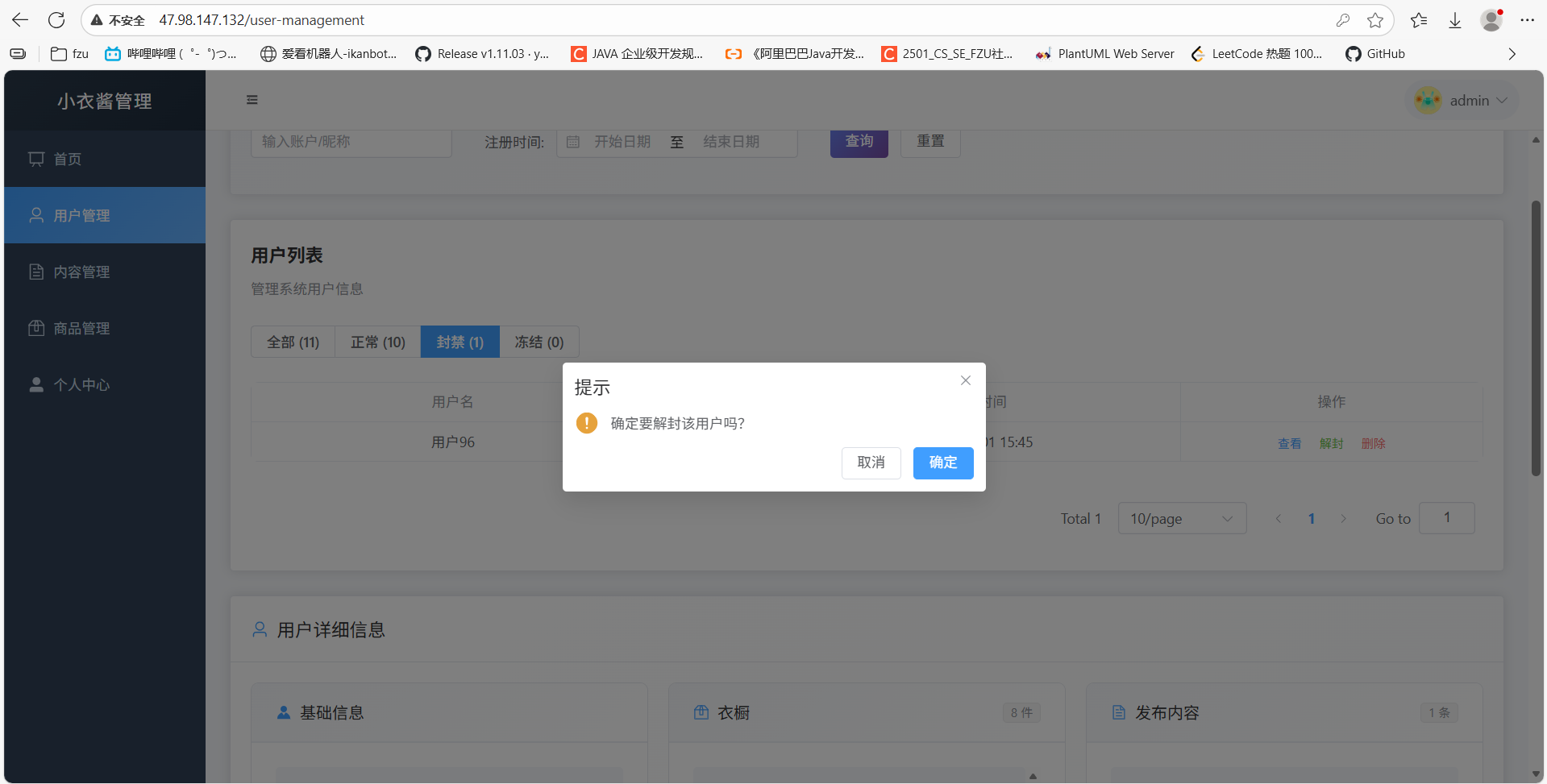The height and width of the screenshot is (784, 1547).
Task: Open the admin account dropdown
Action: point(1463,101)
